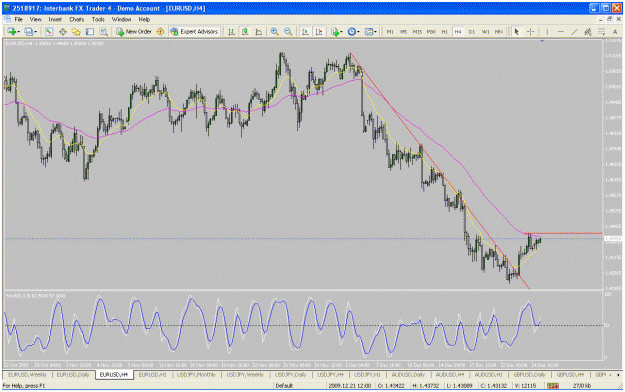
Task: Switch to the GBPUSD,Daily chart tab
Action: 529,375
